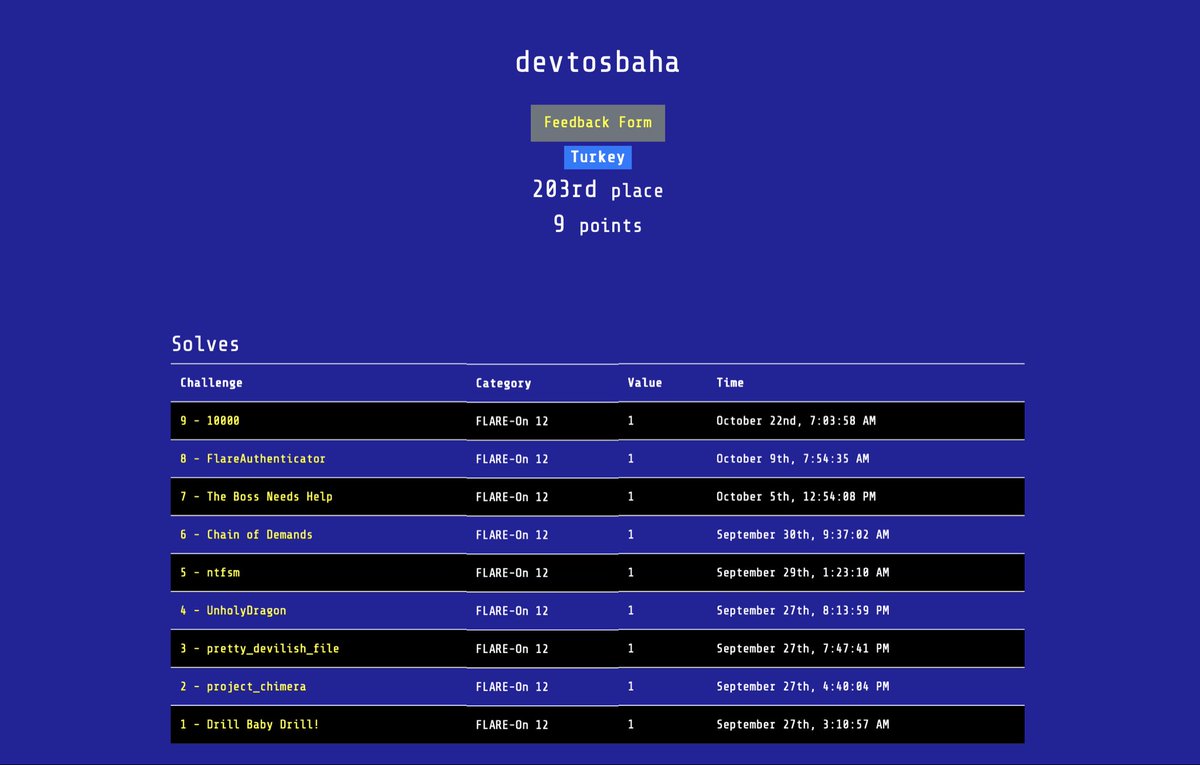Image resolution: width=1200 pixels, height=765 pixels.
Task: Select time October 22nd, 7:03:58 AM
Action: 796,421
